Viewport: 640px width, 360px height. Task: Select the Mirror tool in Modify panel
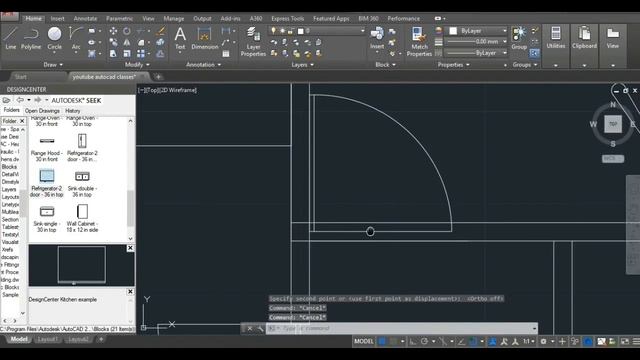127,42
